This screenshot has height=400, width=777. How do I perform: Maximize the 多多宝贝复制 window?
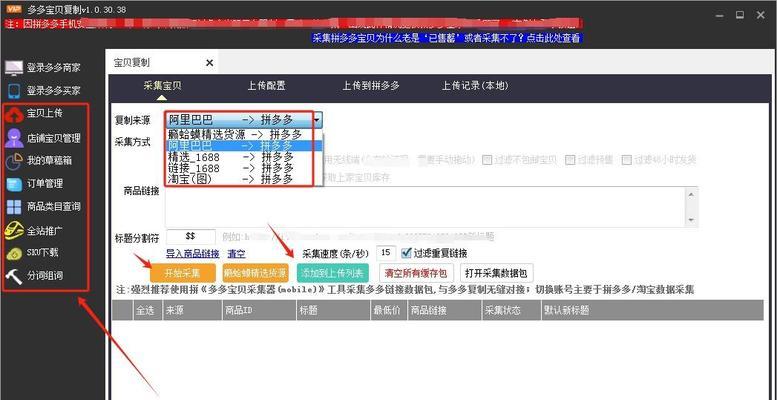click(x=740, y=15)
